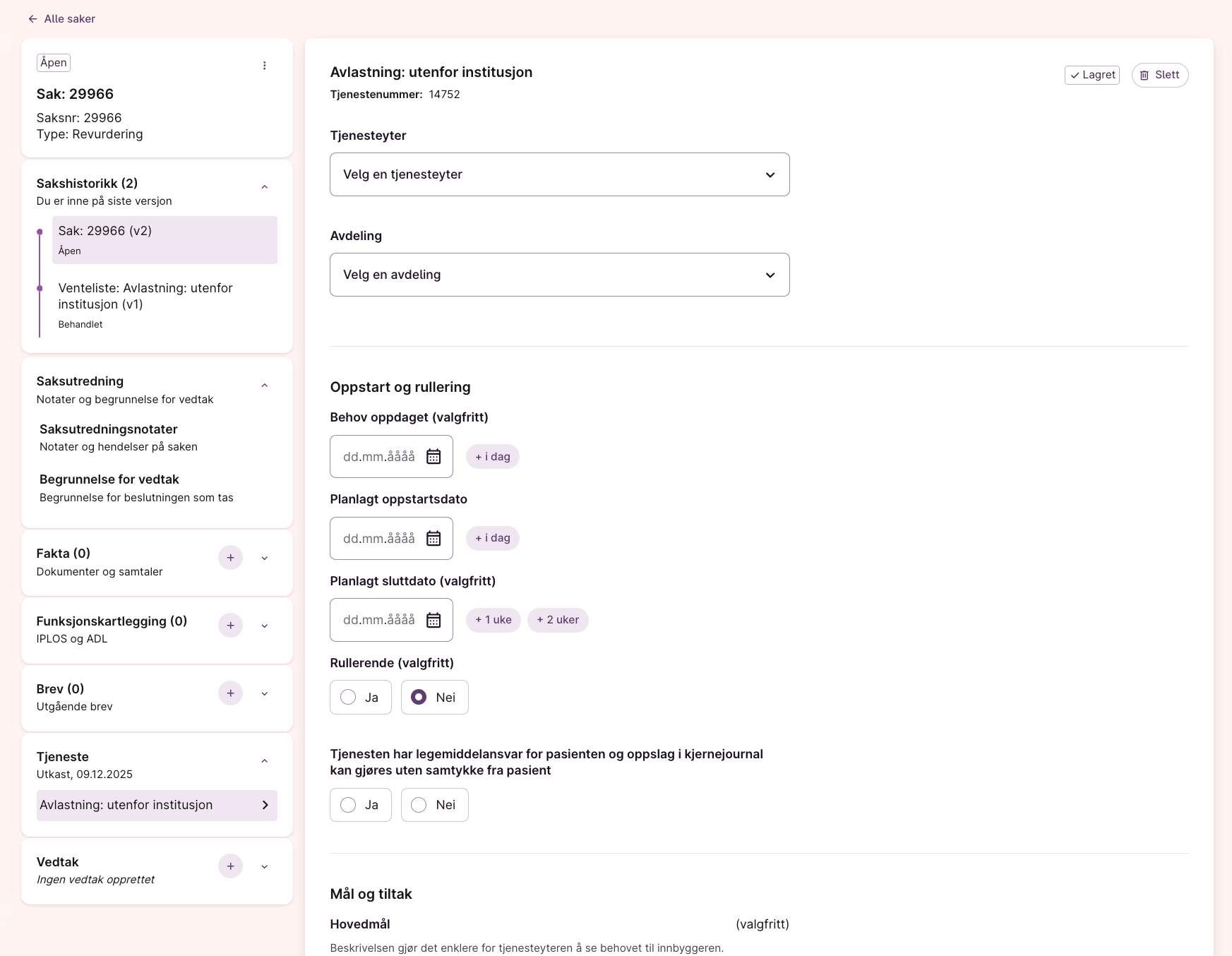Open Saksutredningsnotater in the sidebar

click(109, 429)
